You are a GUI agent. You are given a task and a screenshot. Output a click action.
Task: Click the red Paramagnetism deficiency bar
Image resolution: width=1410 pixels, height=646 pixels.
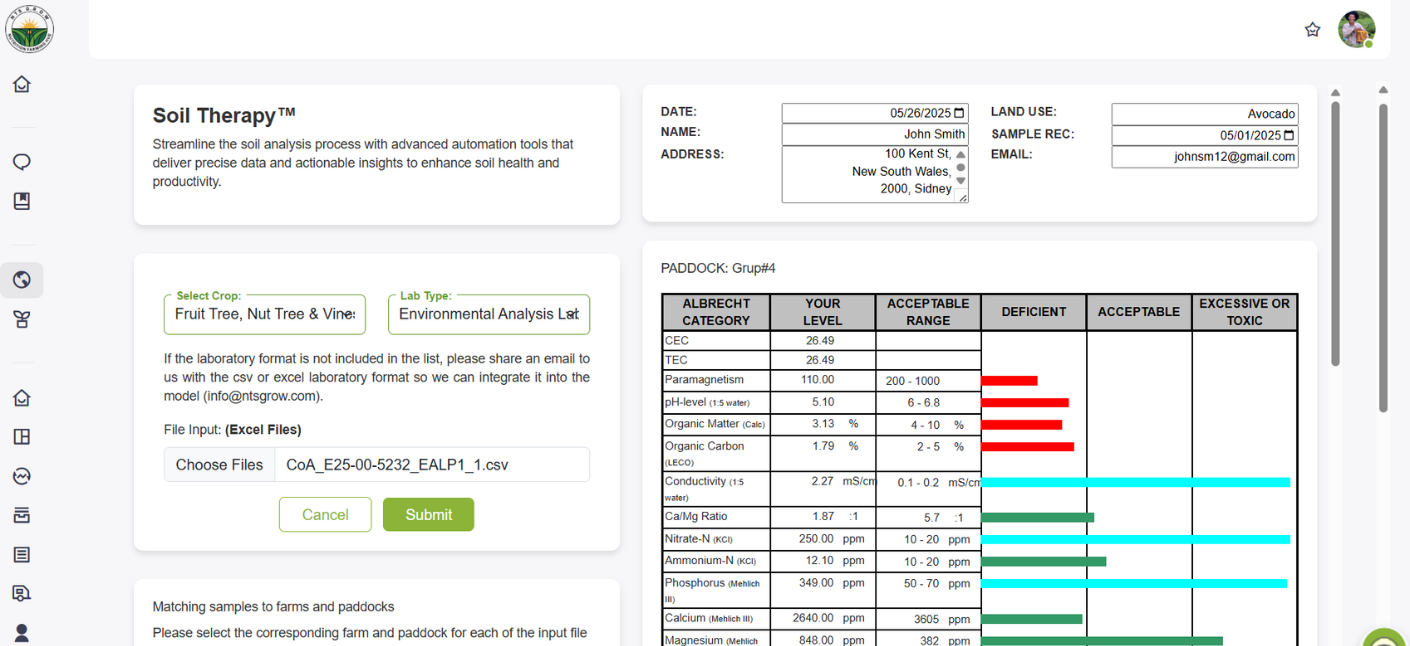tap(1010, 380)
